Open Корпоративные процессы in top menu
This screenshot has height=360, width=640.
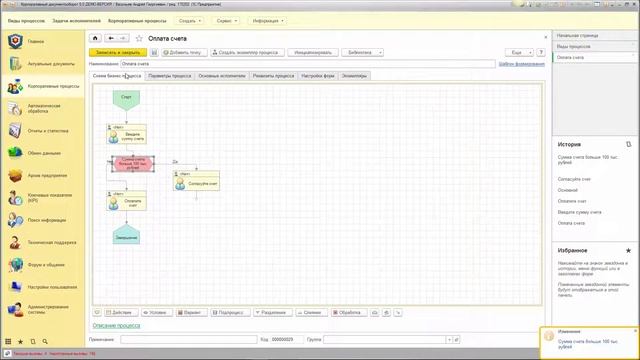point(137,21)
